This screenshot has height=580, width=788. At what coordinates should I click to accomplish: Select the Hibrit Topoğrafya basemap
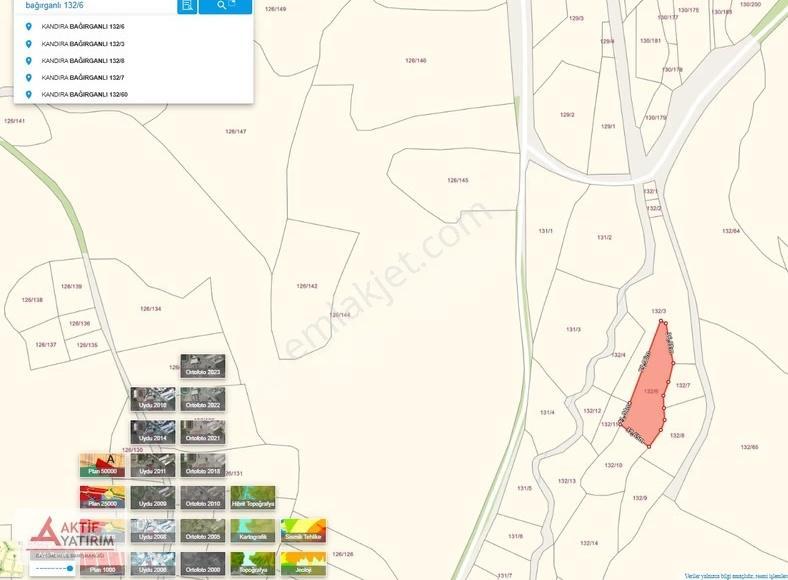tap(253, 498)
